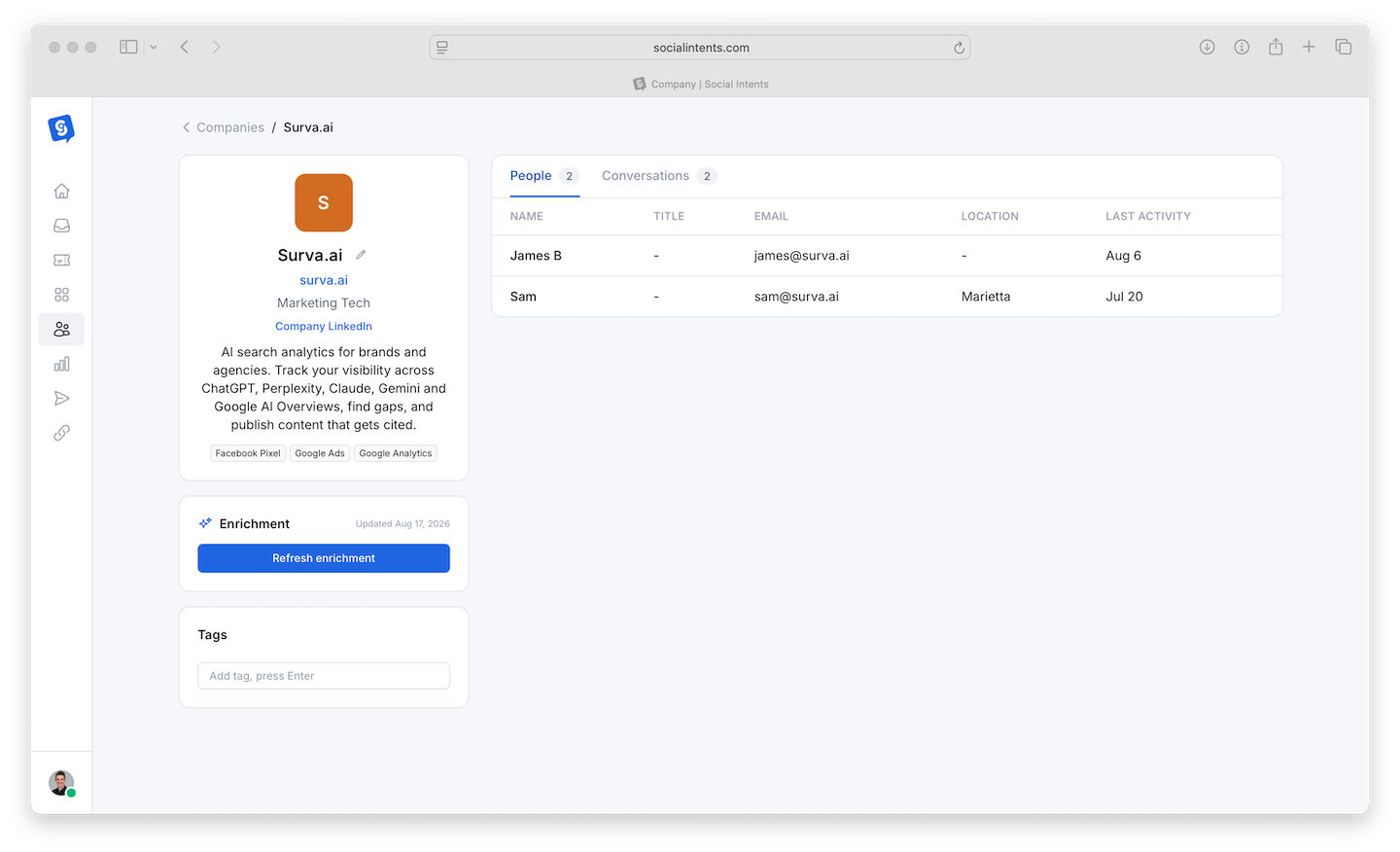Open the user profile avatar
Image resolution: width=1400 pixels, height=852 pixels.
coord(61,783)
